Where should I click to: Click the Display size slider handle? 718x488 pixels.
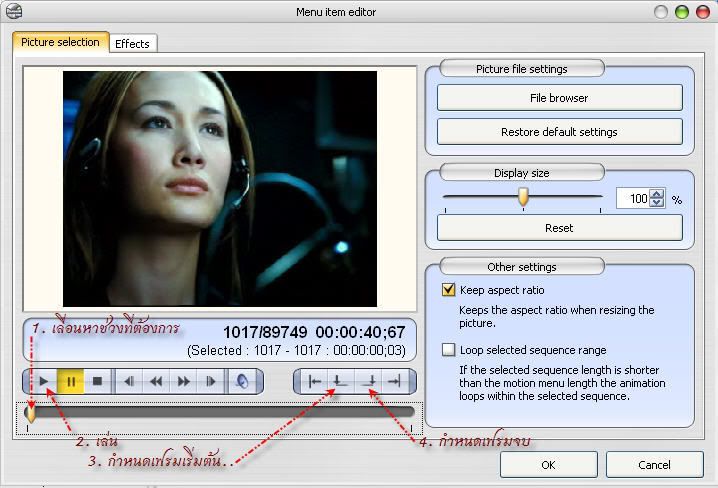[x=523, y=197]
